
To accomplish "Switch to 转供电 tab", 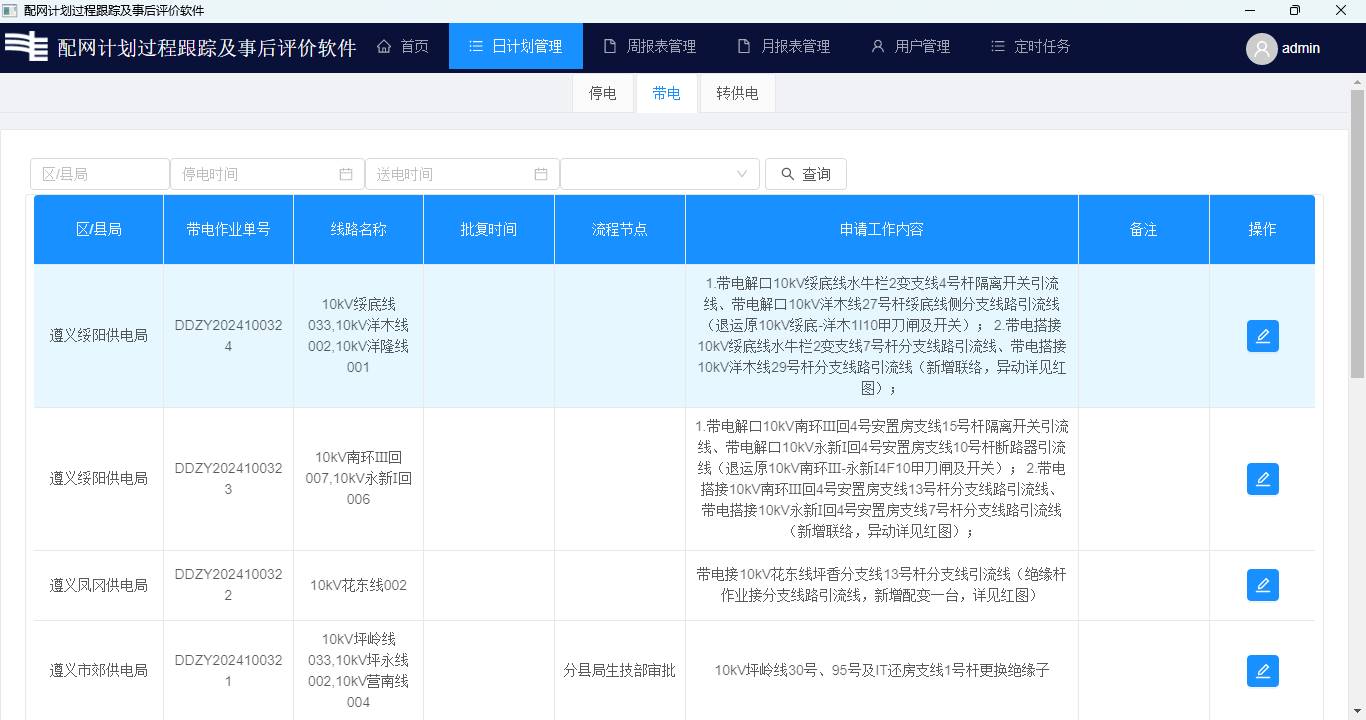I will [x=737, y=93].
